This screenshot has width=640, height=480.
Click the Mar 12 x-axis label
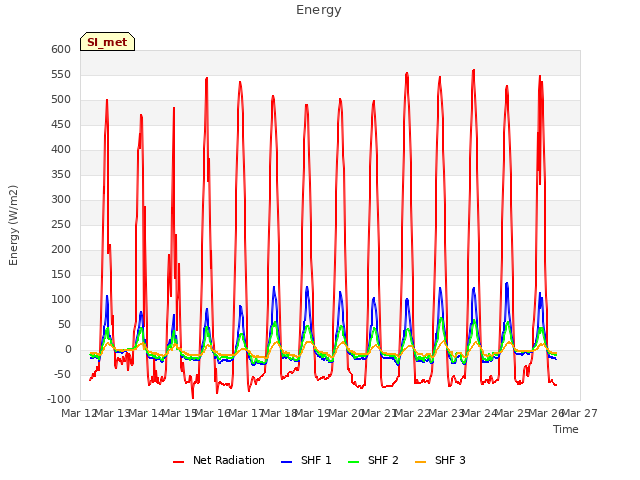pos(79,413)
